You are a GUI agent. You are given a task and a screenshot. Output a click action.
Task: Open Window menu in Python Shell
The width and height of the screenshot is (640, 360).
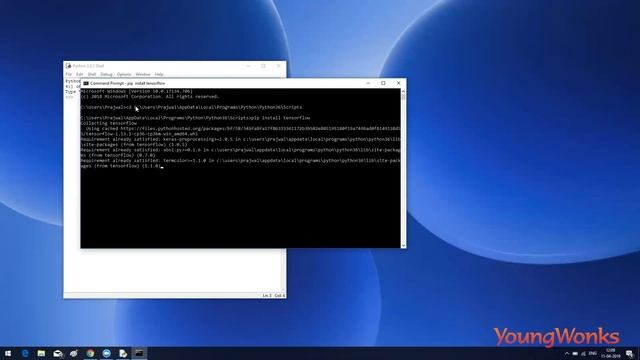[x=143, y=74]
